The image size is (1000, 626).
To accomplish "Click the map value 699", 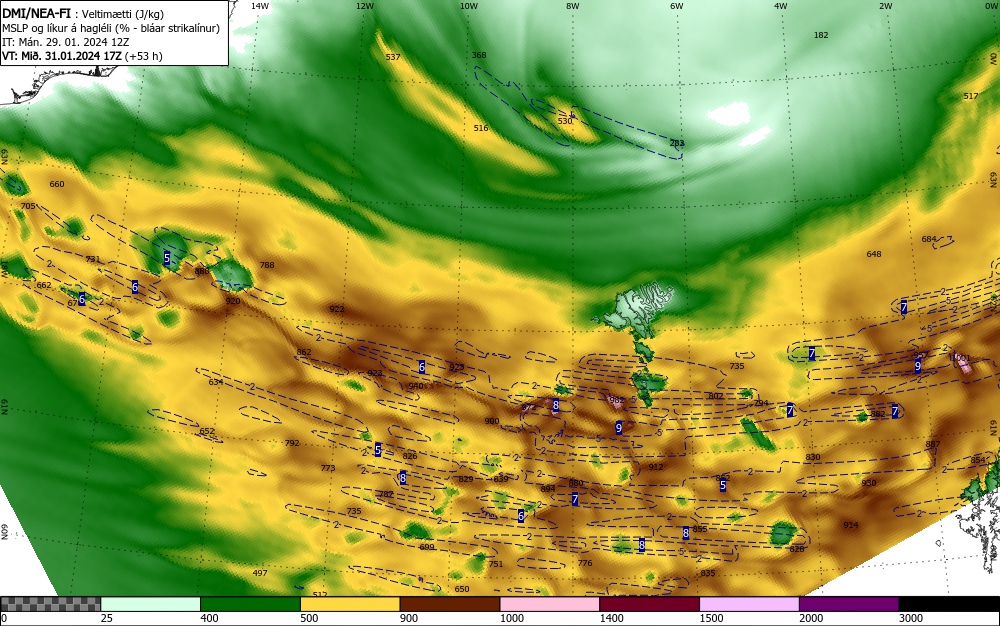I will pyautogui.click(x=427, y=547).
